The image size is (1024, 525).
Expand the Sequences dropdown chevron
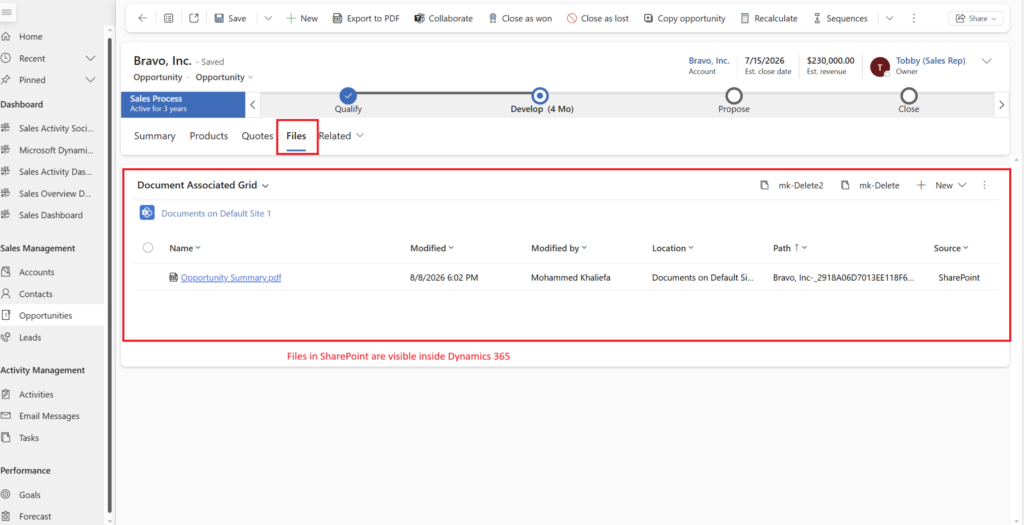(889, 18)
